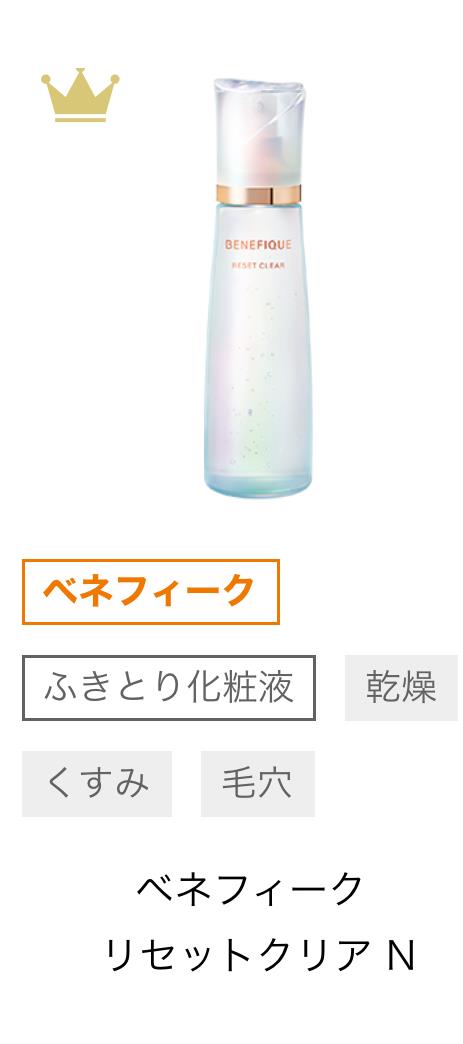This screenshot has width=463, height=1044.
Task: Click the crown's center peak
Action: click(x=80, y=73)
